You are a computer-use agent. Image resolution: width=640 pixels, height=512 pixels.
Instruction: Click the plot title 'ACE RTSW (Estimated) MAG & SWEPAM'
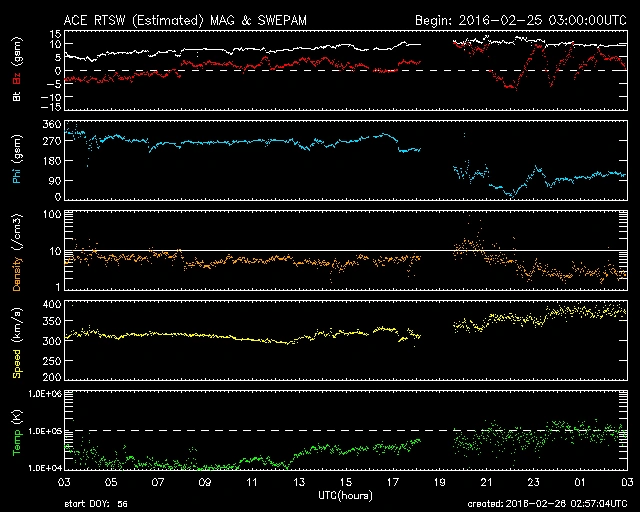(x=185, y=20)
